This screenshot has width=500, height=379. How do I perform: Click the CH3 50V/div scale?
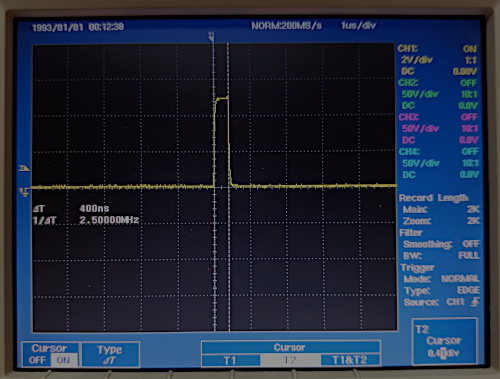(421, 129)
